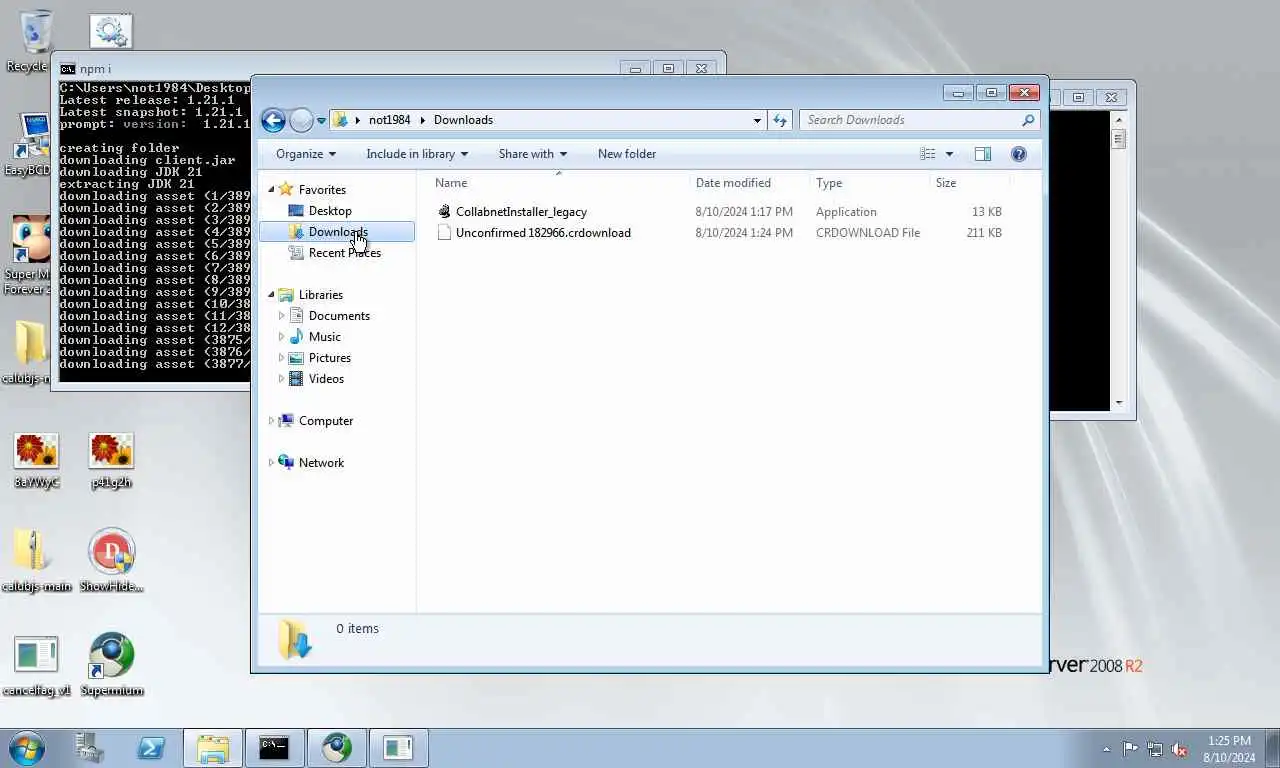Expand the Videos library
This screenshot has height=768, width=1280.
click(281, 379)
